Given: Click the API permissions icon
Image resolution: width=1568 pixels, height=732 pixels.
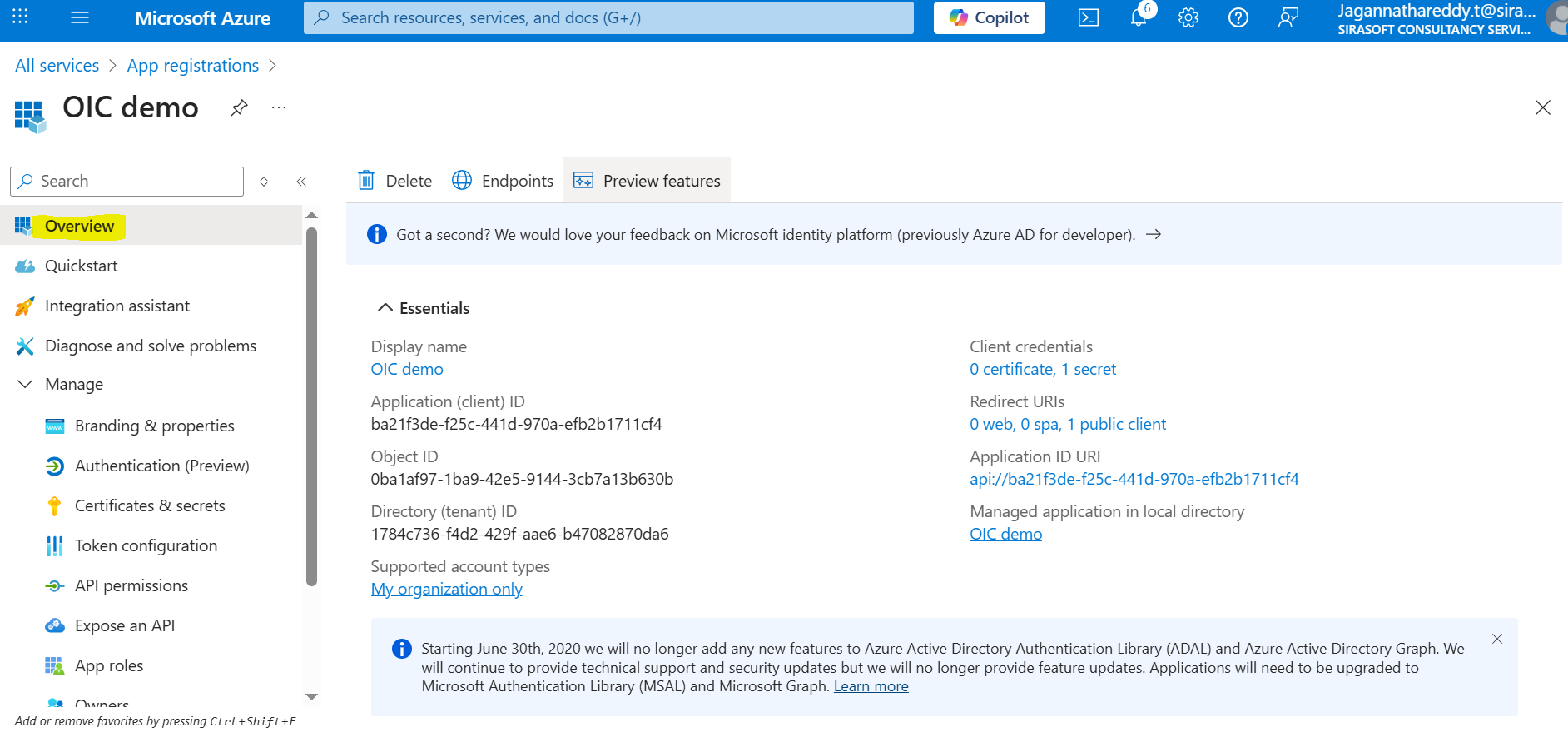Looking at the screenshot, I should click(55, 586).
